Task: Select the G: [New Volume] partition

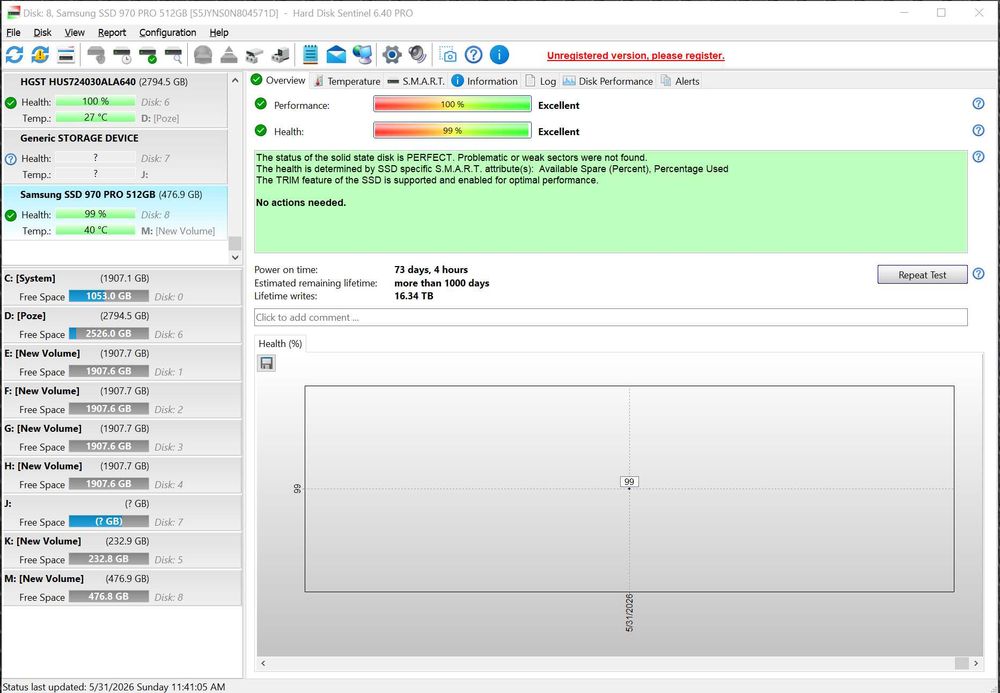Action: tap(122, 437)
